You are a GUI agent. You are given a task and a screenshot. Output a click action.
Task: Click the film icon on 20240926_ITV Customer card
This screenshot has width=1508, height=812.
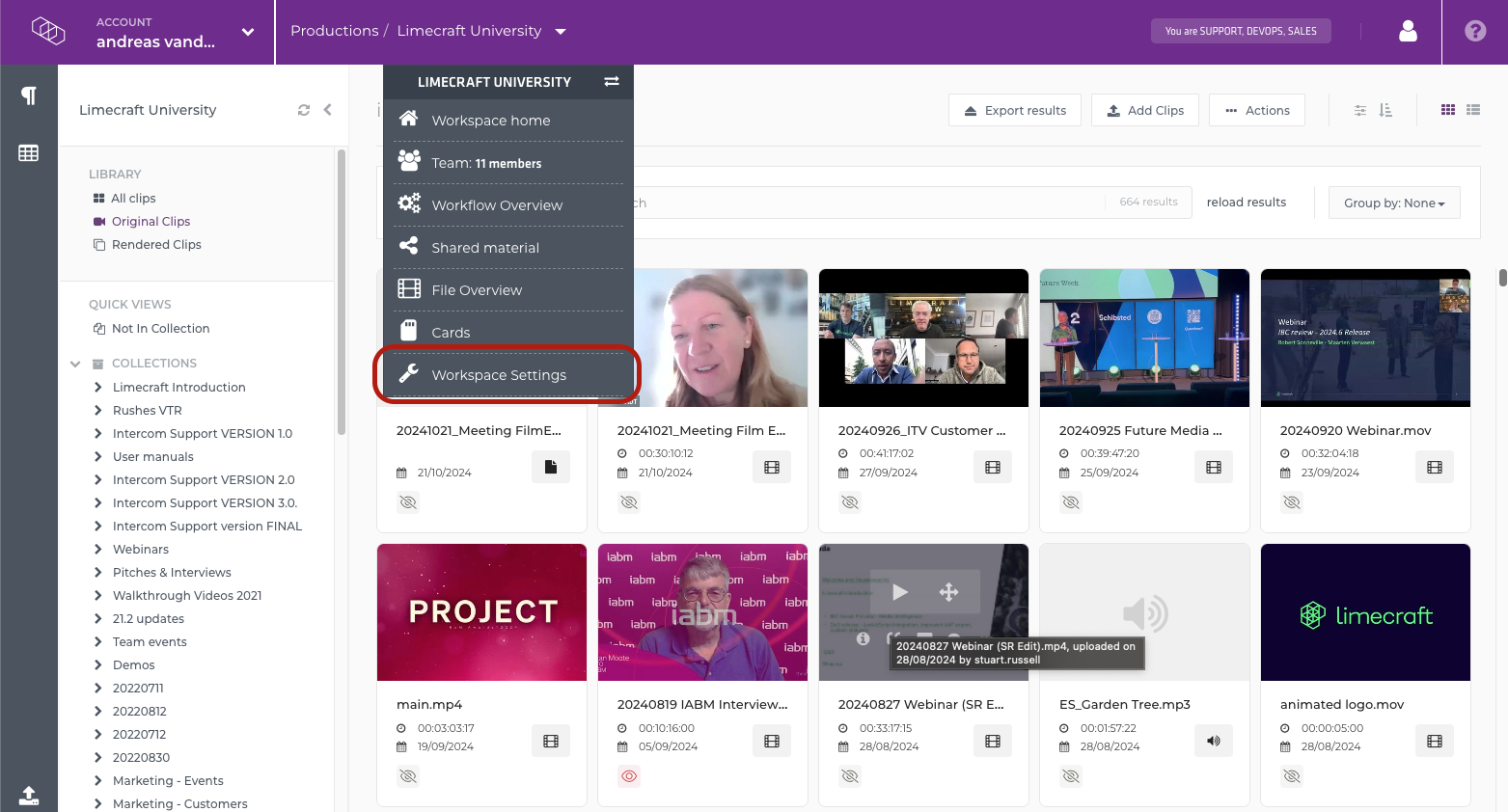pyautogui.click(x=993, y=467)
